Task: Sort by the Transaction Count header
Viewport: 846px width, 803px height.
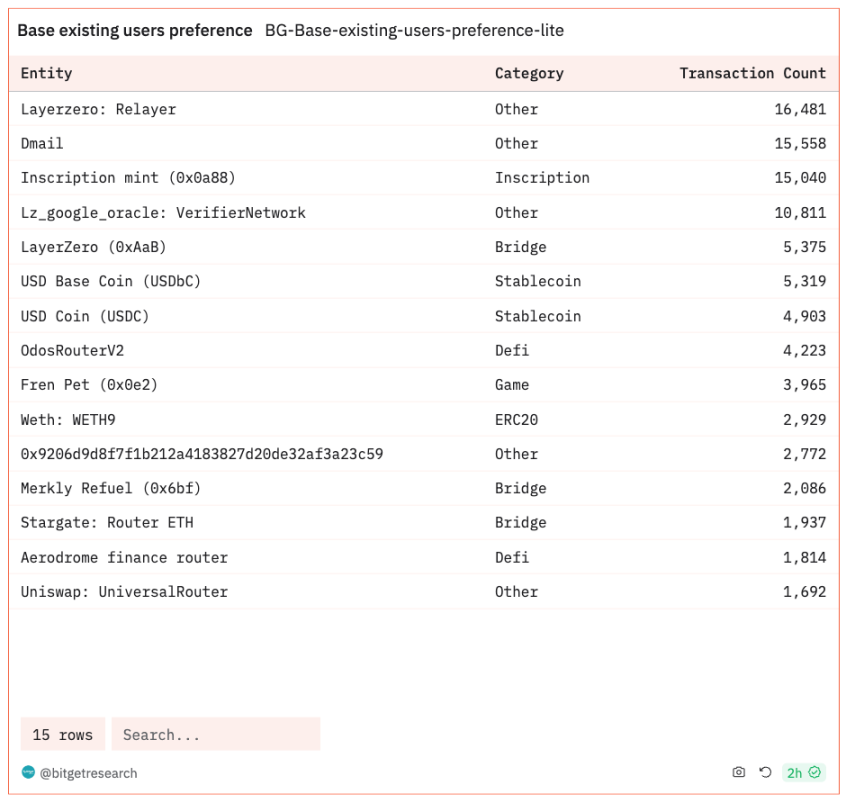Action: [752, 73]
